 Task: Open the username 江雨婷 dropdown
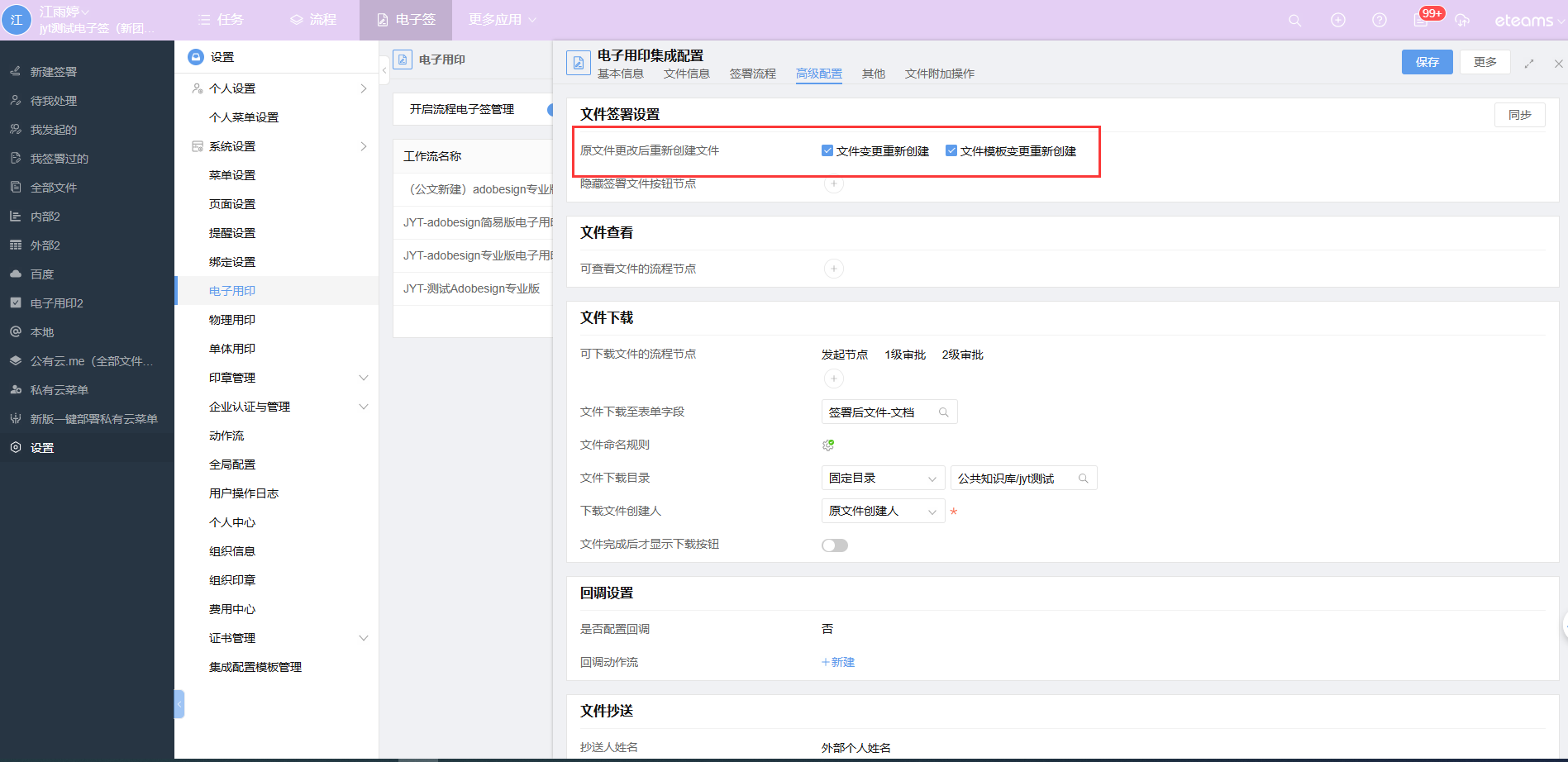click(x=64, y=12)
